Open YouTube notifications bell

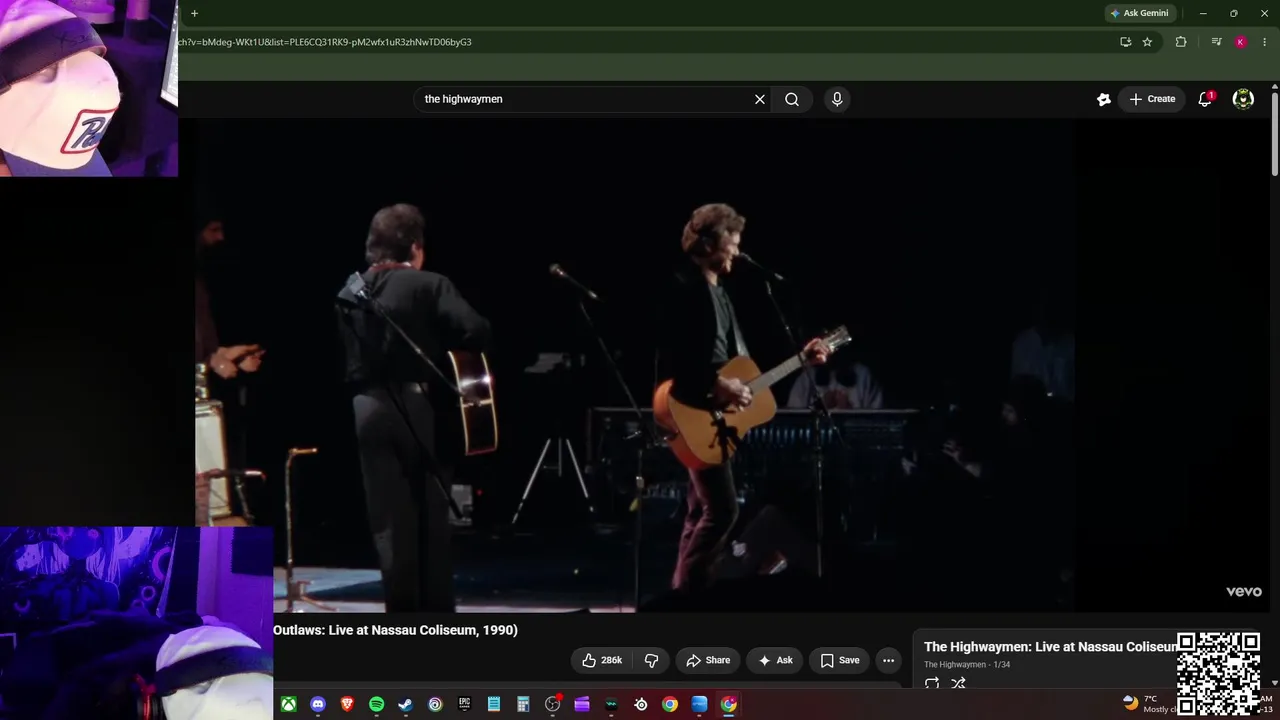click(1205, 99)
